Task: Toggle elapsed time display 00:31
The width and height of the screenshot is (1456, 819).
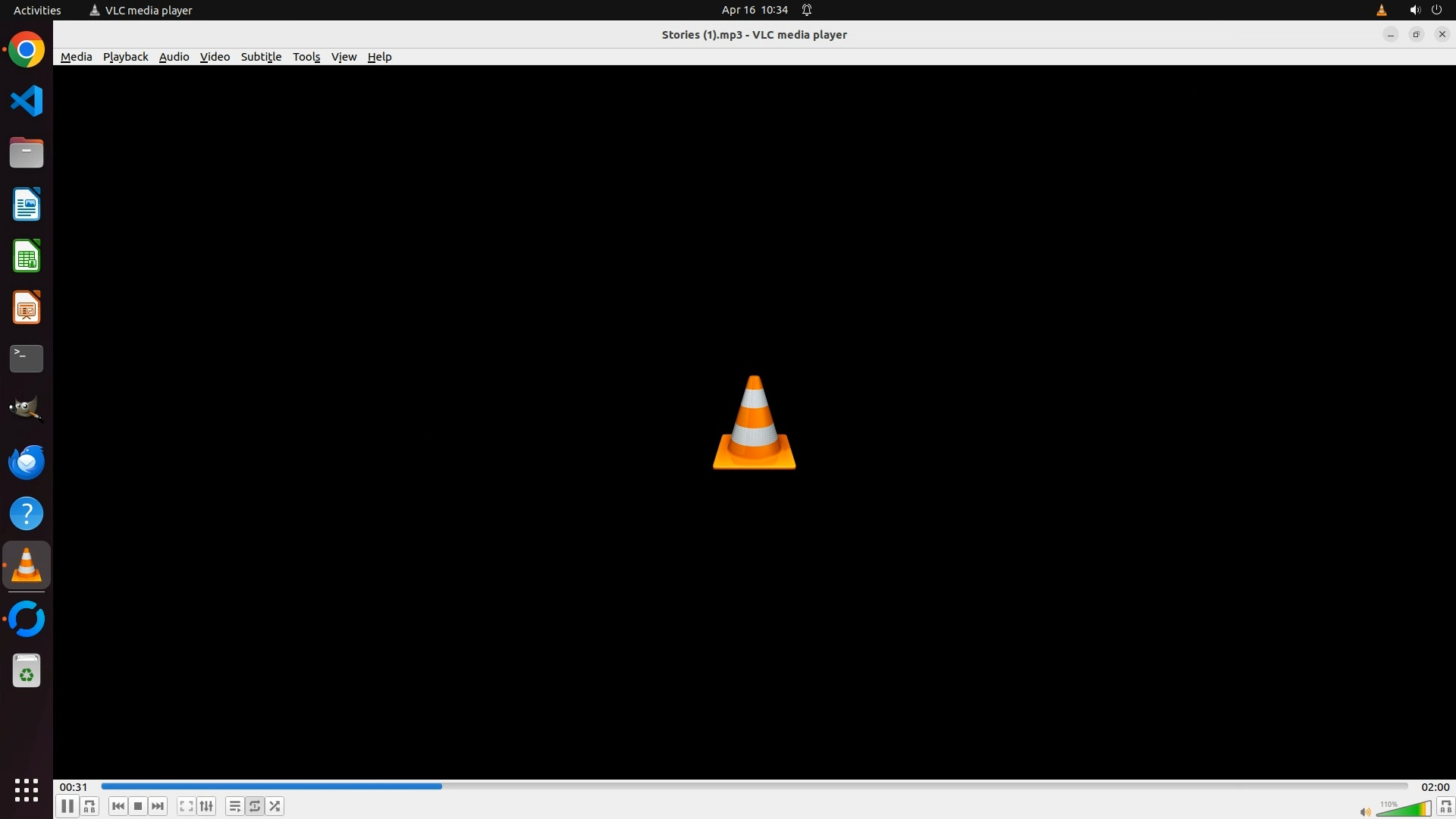Action: pos(74,787)
